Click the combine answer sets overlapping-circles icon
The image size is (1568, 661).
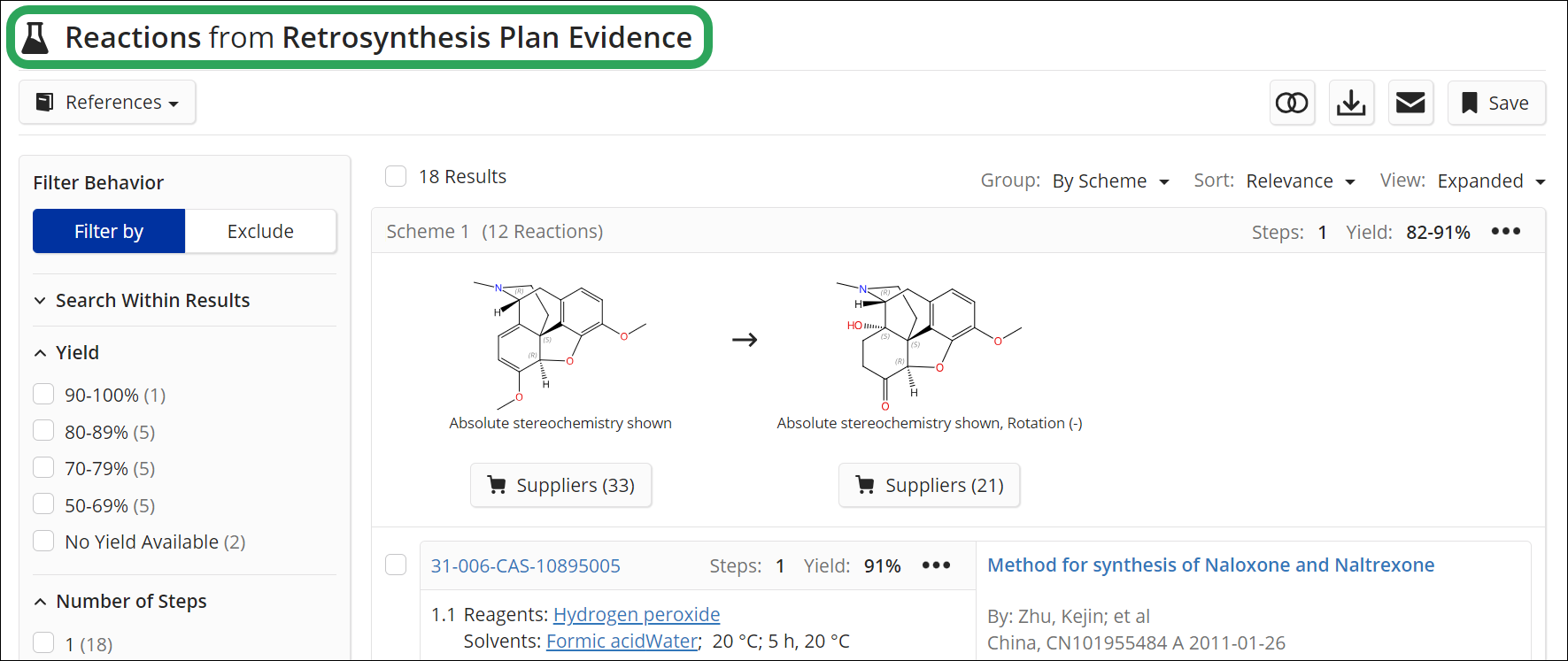pos(1292,103)
